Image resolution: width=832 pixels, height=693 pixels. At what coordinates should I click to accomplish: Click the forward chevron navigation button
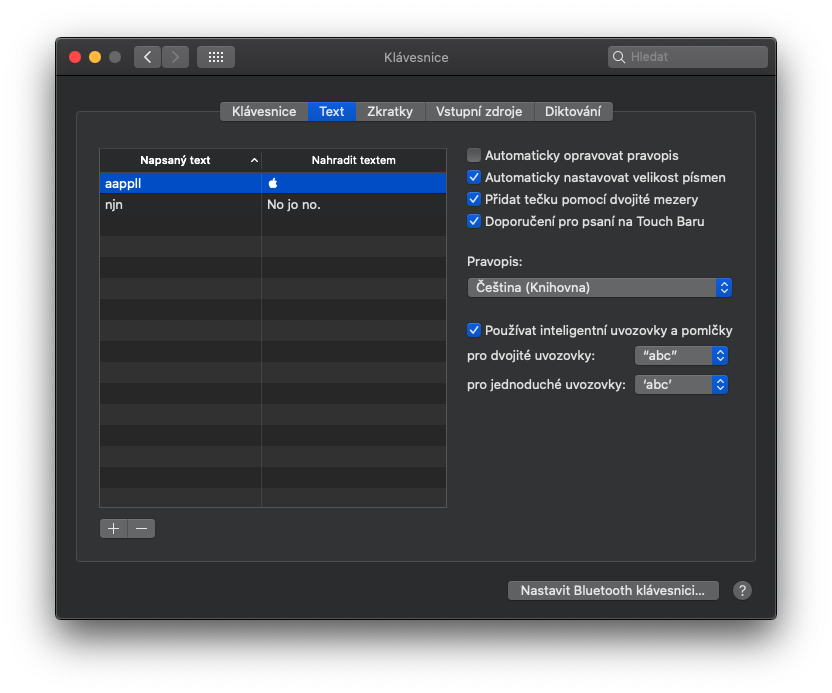(x=175, y=57)
